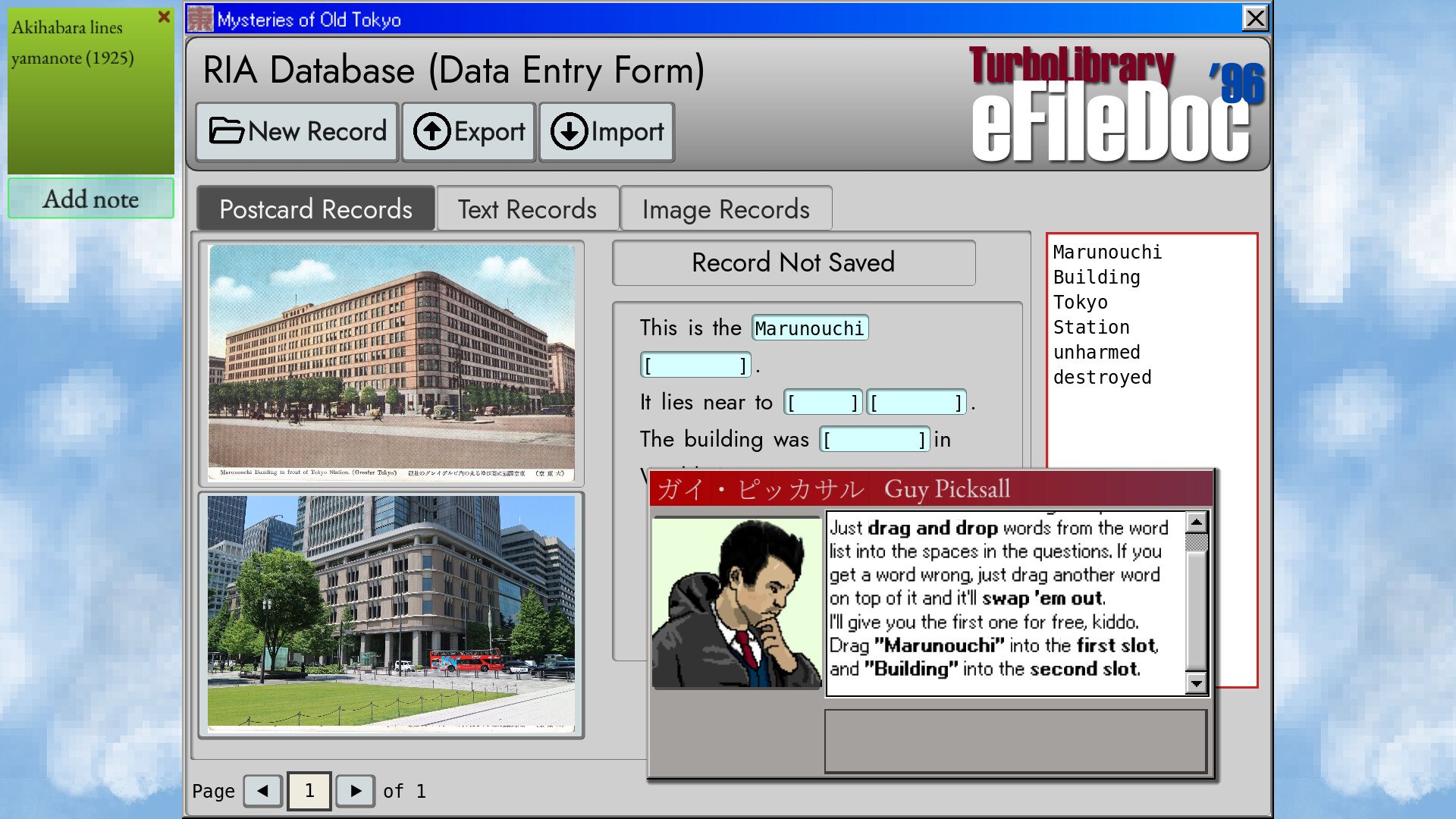Screen dimensions: 1456x819
Task: Switch to Image Records tab
Action: pyautogui.click(x=726, y=209)
